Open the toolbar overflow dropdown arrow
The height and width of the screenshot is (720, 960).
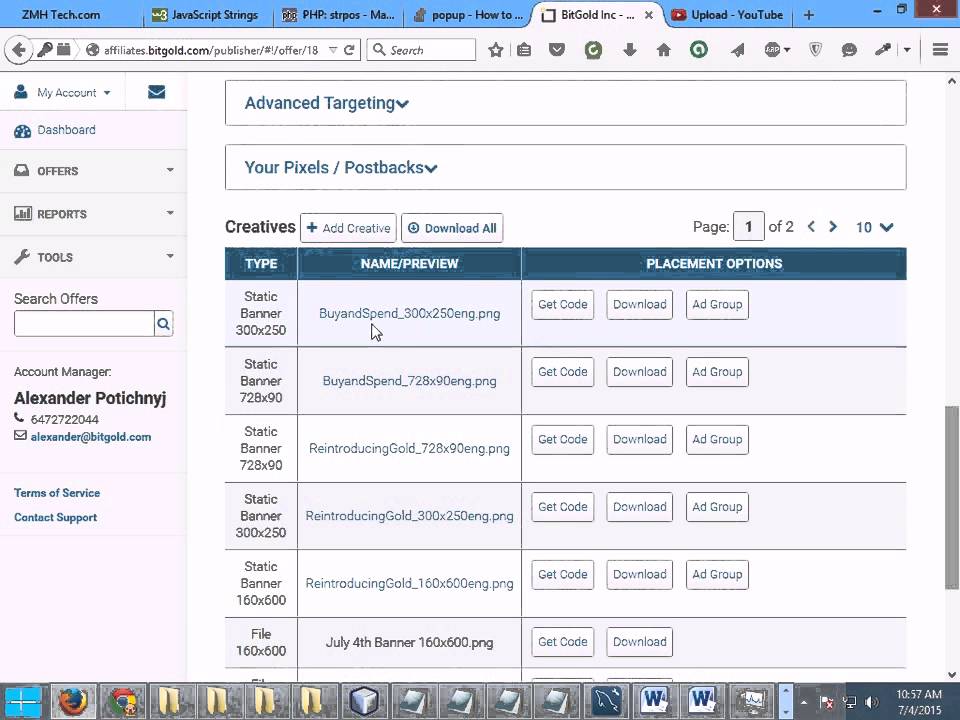907,50
